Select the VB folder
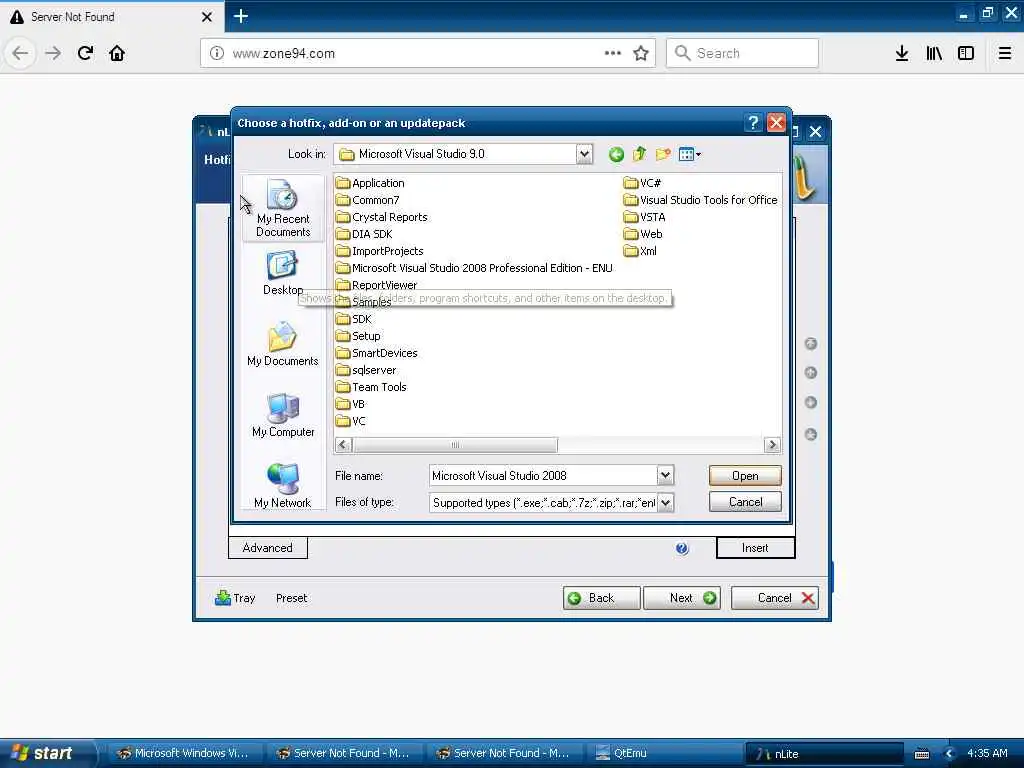Screen dimensions: 1024x768 [351, 404]
